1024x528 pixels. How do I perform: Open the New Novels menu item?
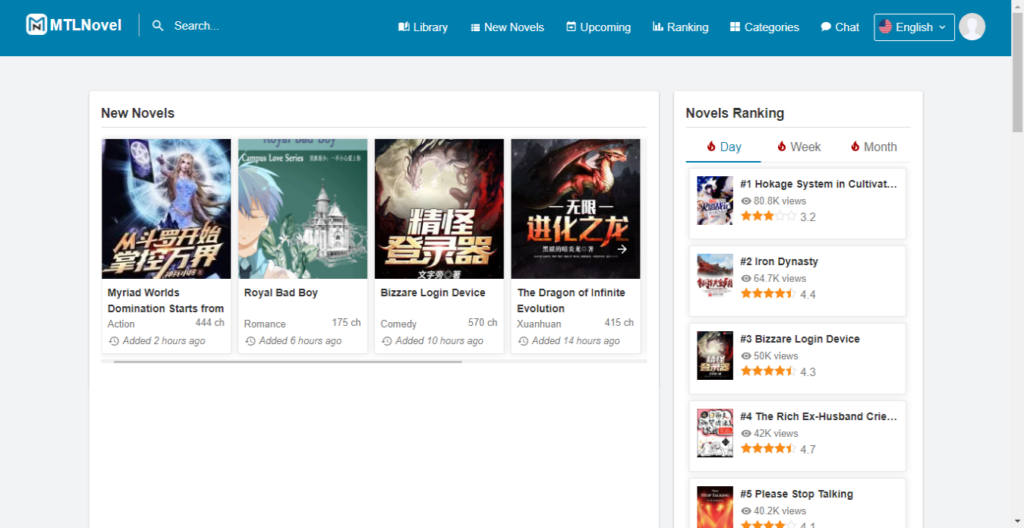507,27
